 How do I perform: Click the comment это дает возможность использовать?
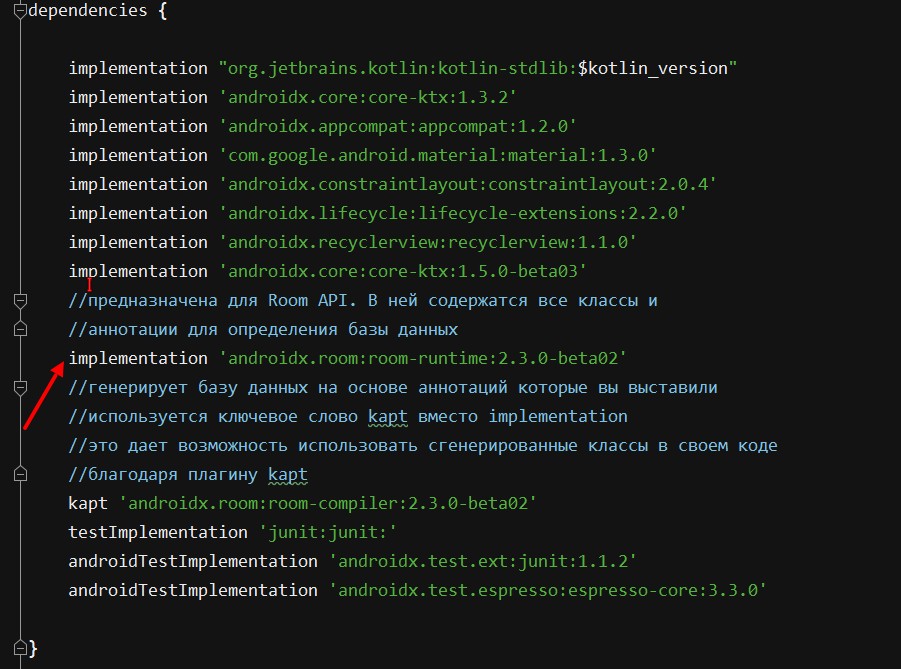click(x=423, y=445)
